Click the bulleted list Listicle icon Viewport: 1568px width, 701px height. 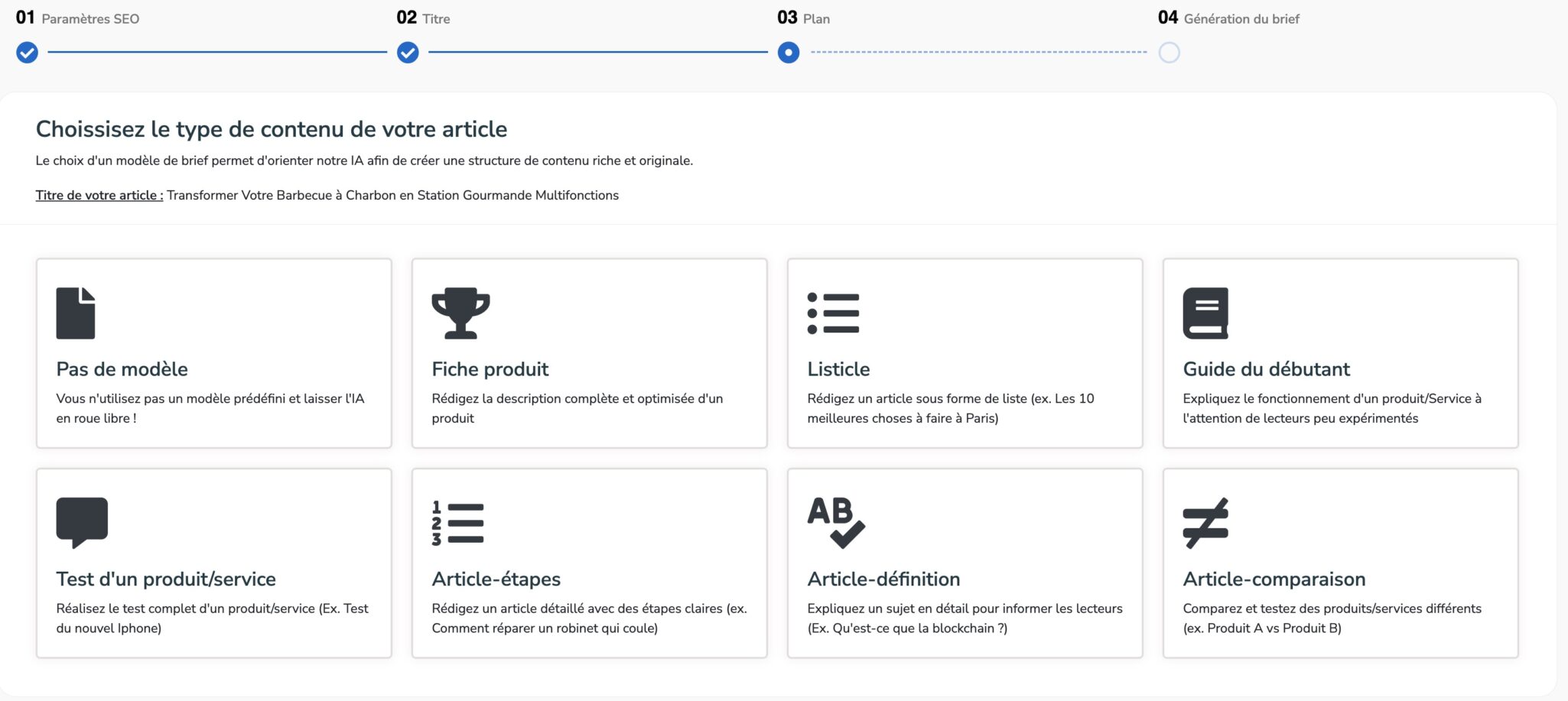click(x=833, y=313)
